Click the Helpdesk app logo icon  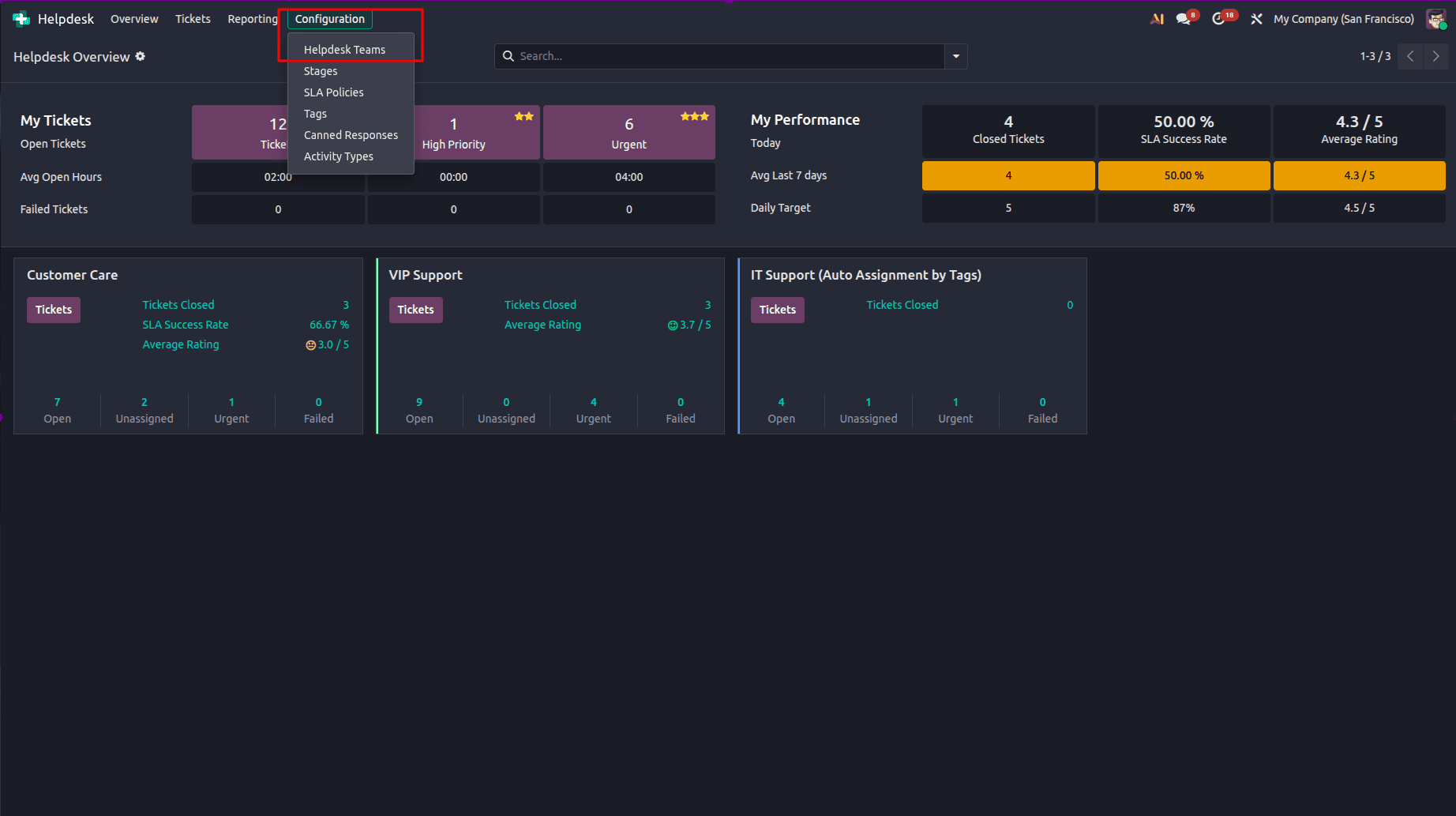coord(21,19)
